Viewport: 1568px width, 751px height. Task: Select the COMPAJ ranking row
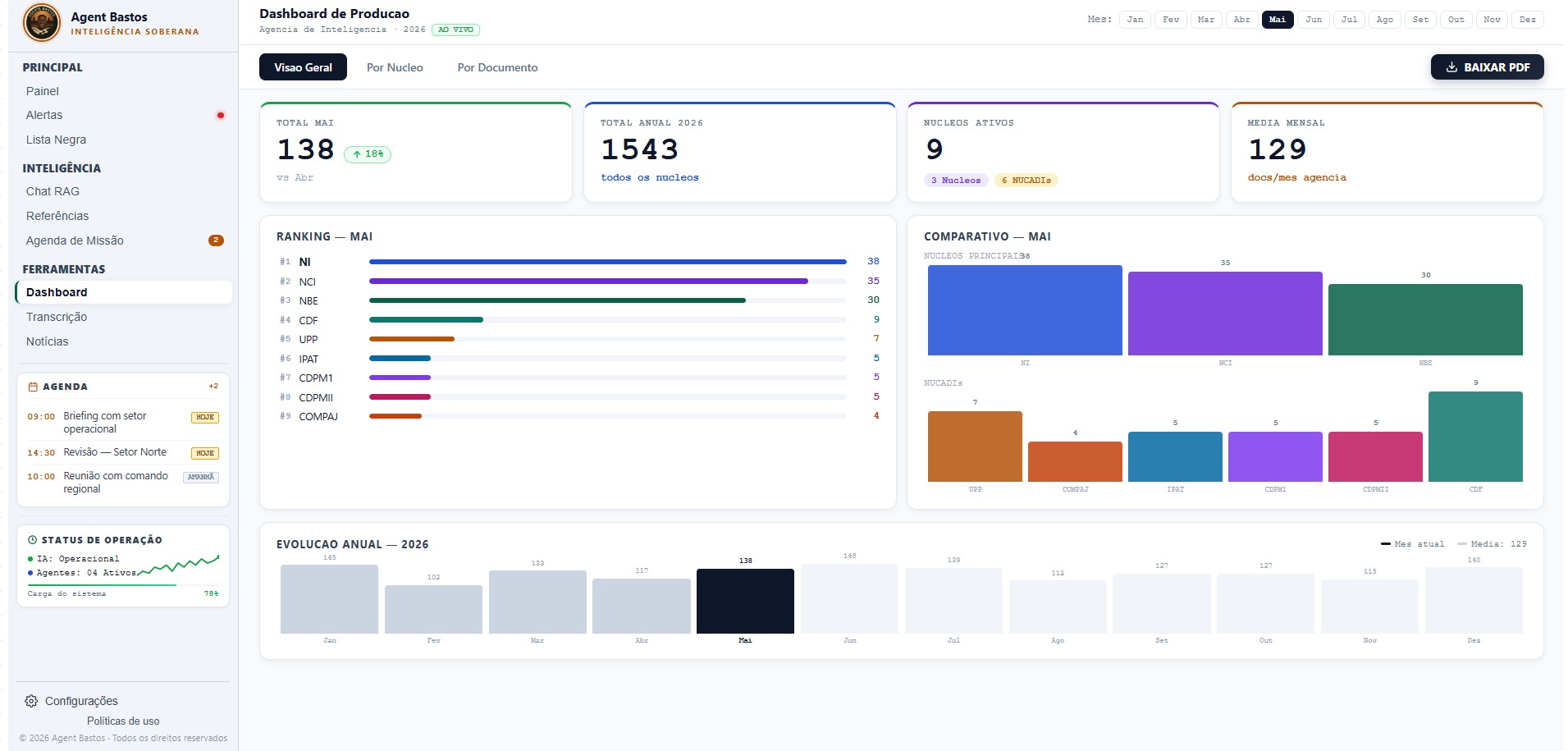click(x=579, y=416)
